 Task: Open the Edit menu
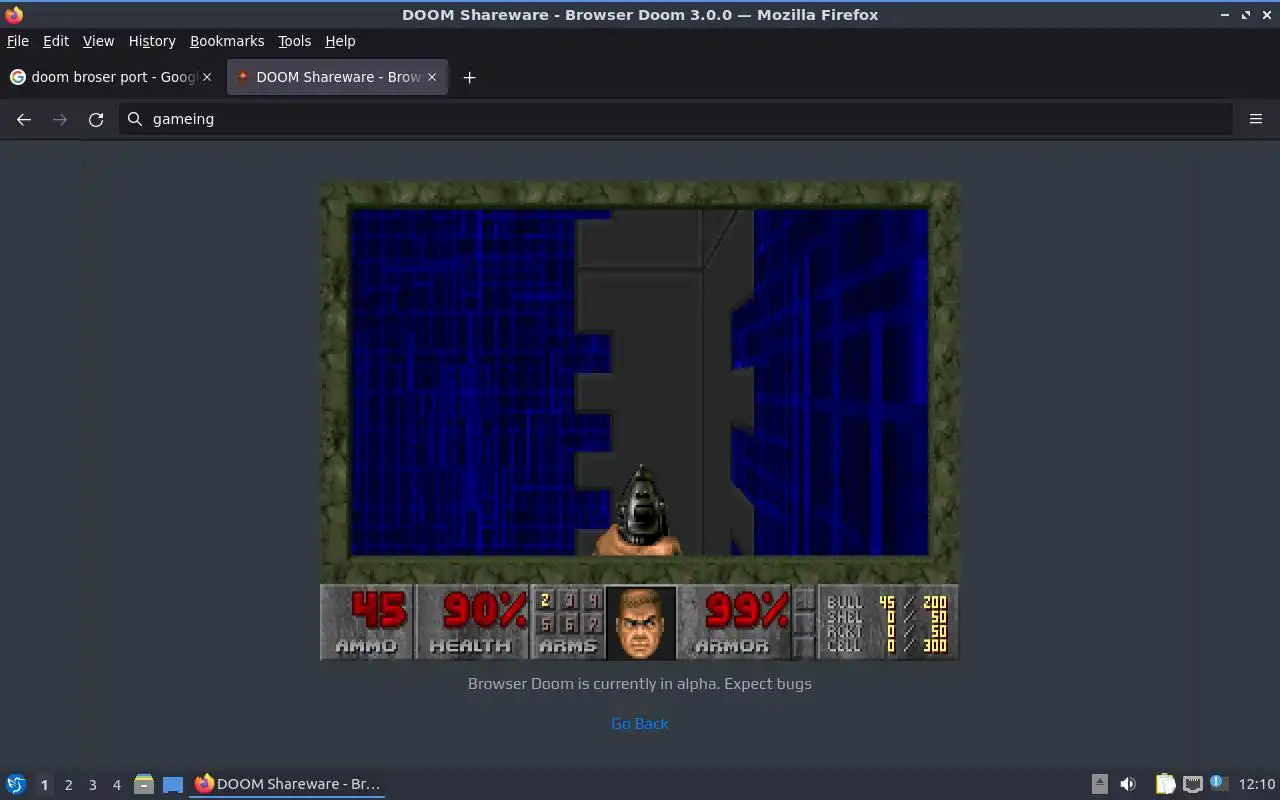point(56,41)
